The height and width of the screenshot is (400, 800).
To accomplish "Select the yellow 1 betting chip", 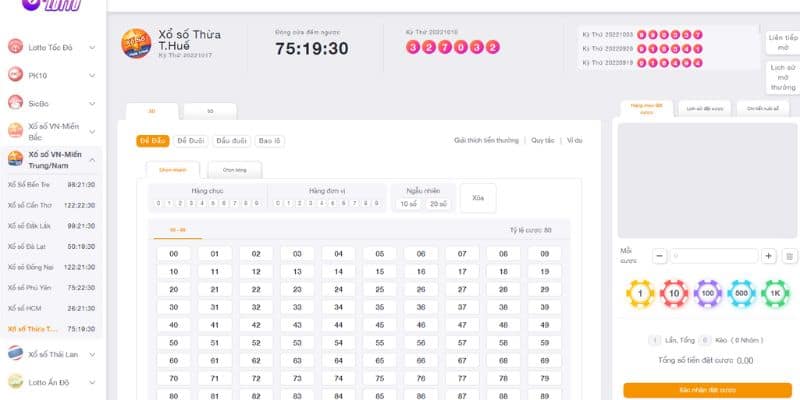I will pyautogui.click(x=638, y=294).
